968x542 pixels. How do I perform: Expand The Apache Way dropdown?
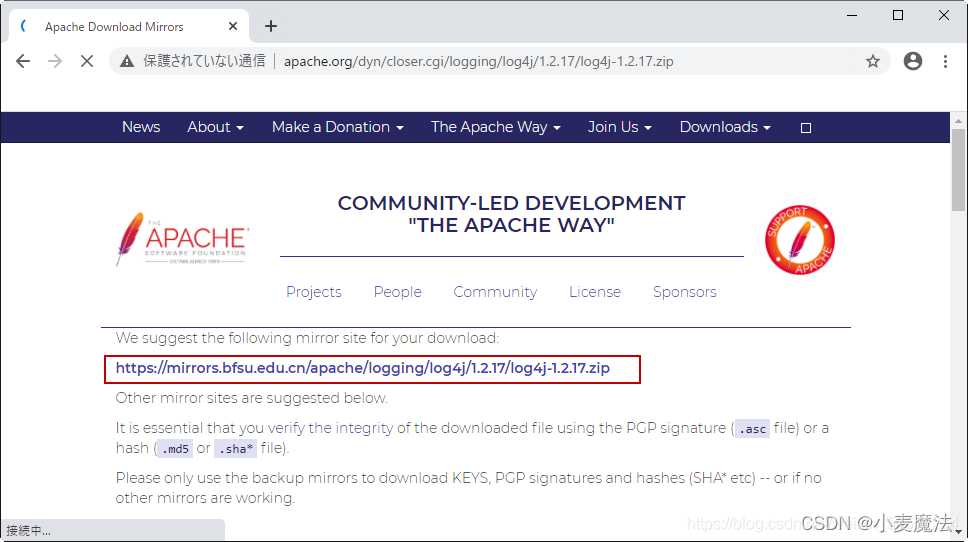496,127
